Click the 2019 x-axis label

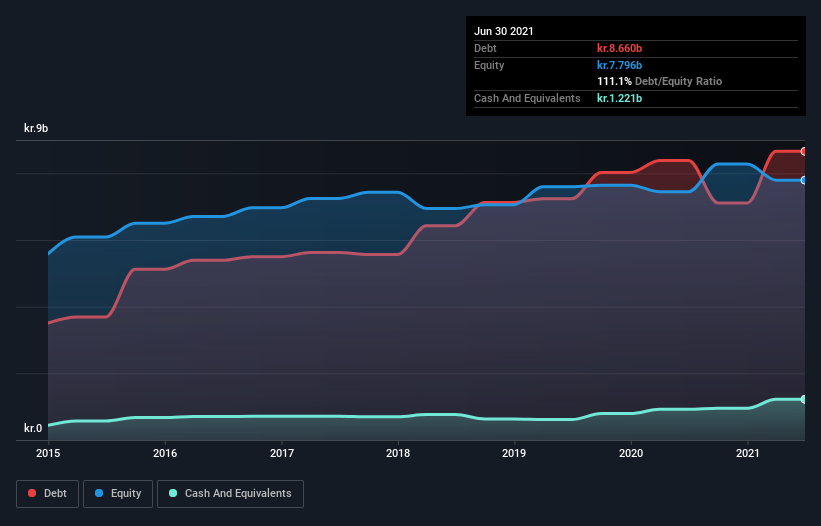point(514,453)
